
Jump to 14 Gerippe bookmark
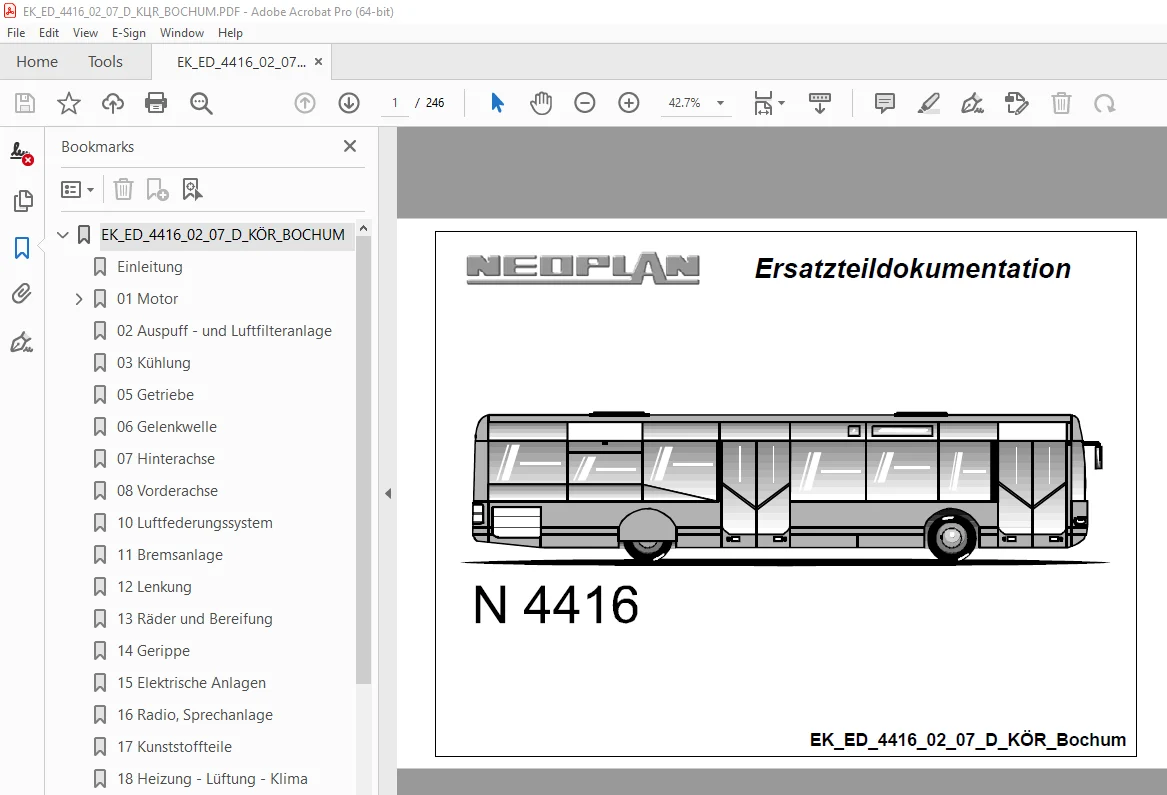[153, 651]
